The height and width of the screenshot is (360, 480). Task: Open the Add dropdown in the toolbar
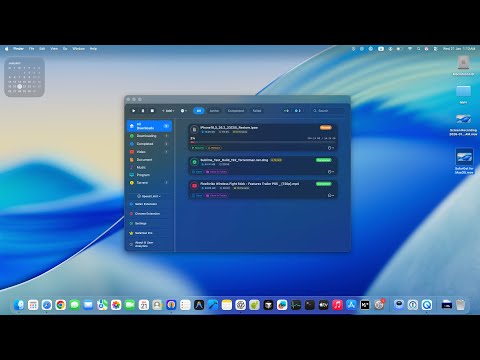coord(168,111)
